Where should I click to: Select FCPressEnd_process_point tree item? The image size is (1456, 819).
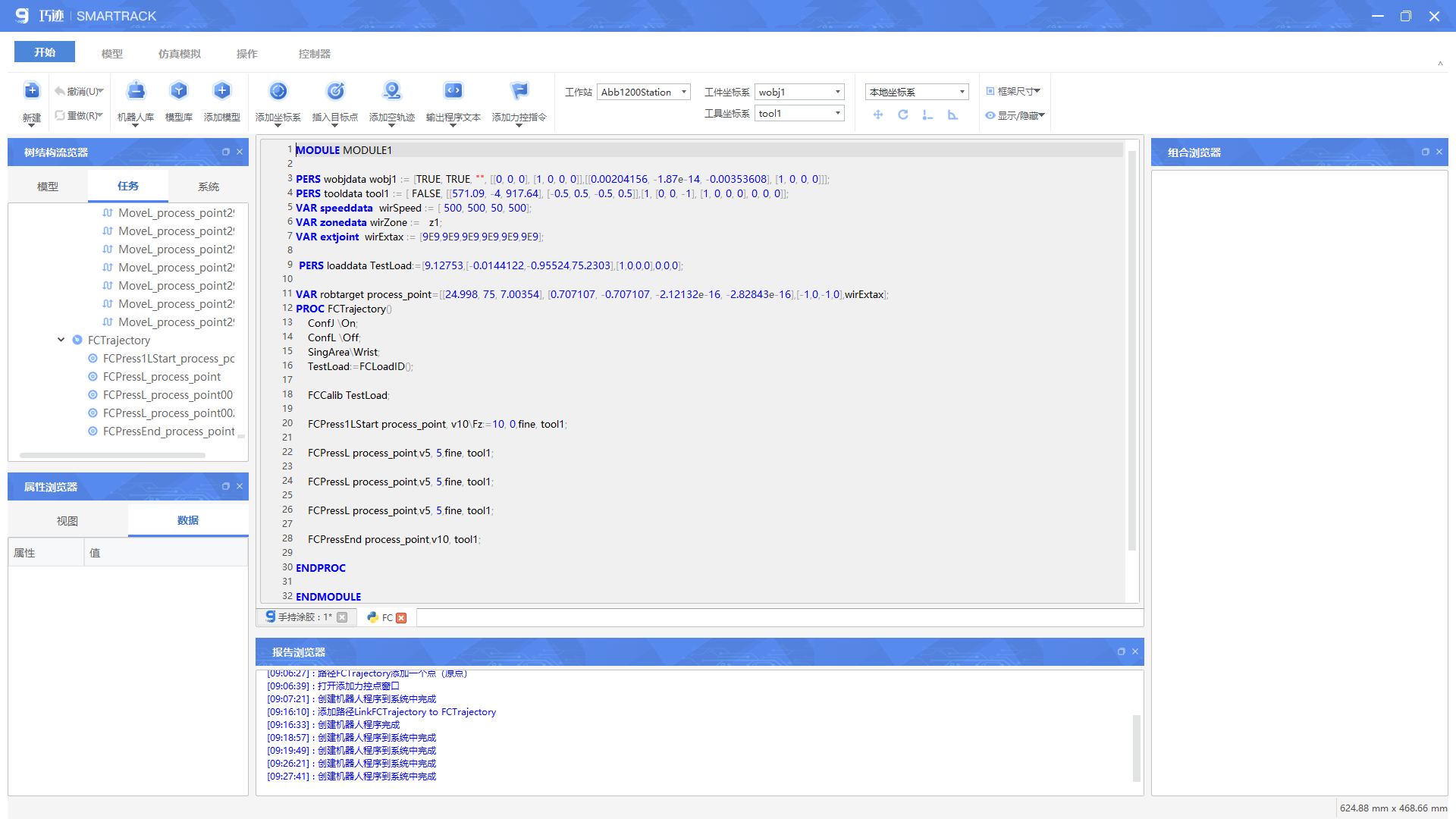168,431
